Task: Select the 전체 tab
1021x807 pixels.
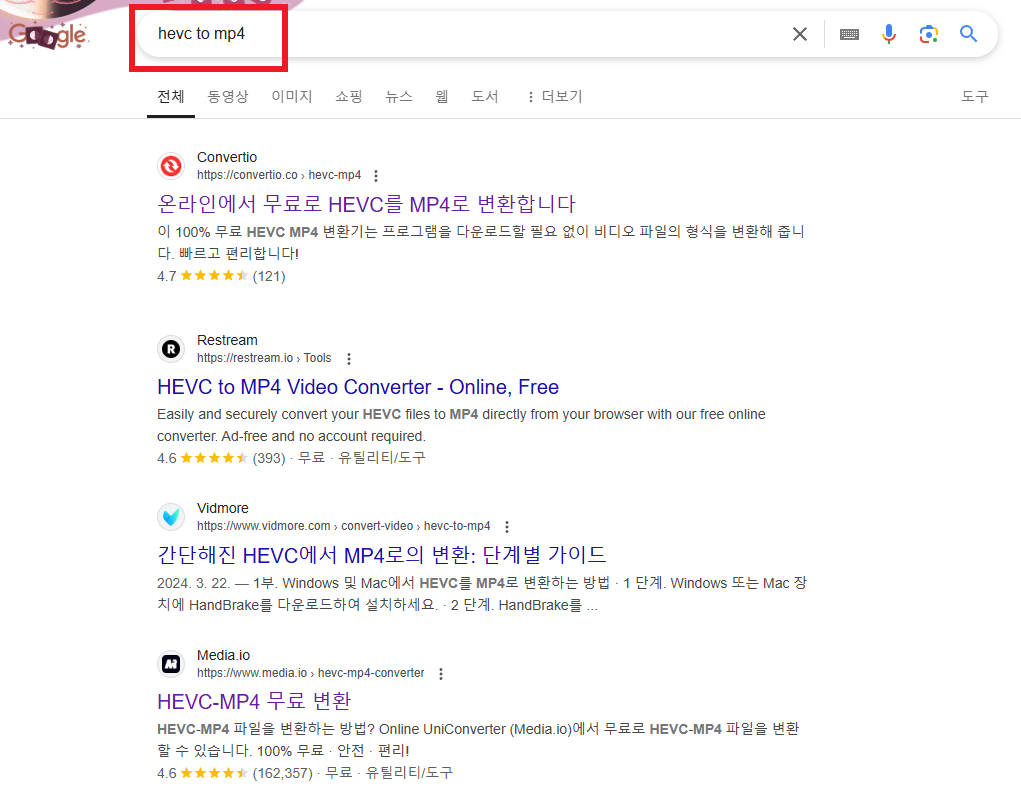Action: click(171, 96)
